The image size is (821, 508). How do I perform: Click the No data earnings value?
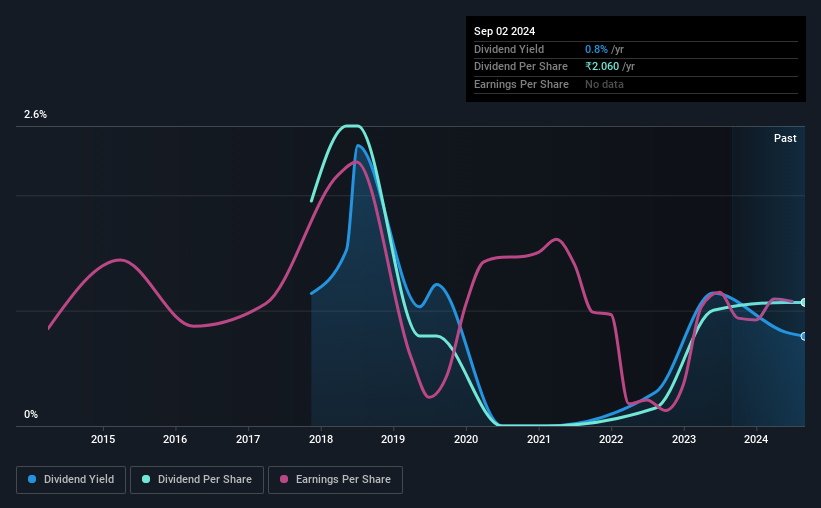604,84
